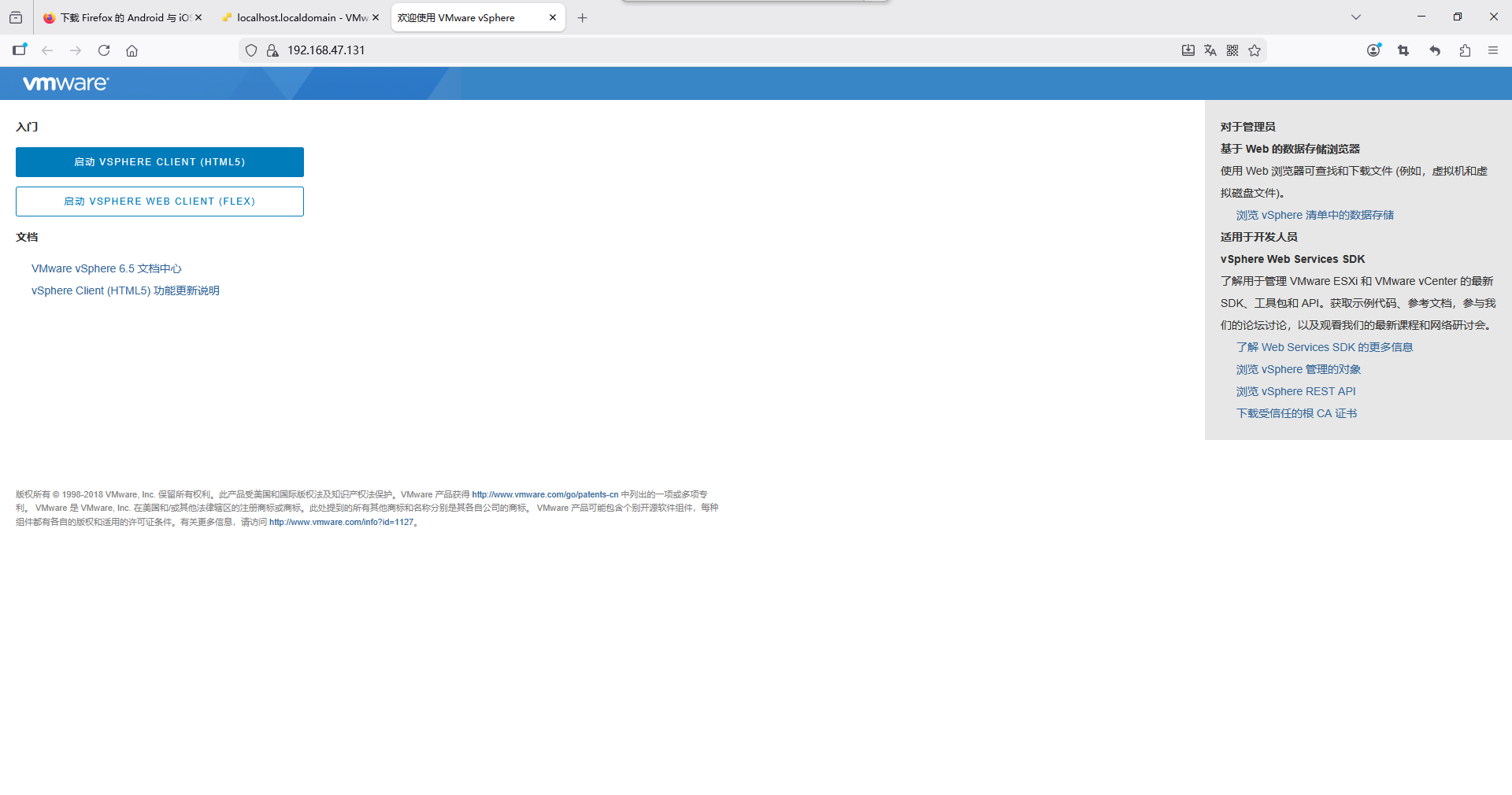Open vSphere Client (HTML5) 功能更新说明

[125, 290]
